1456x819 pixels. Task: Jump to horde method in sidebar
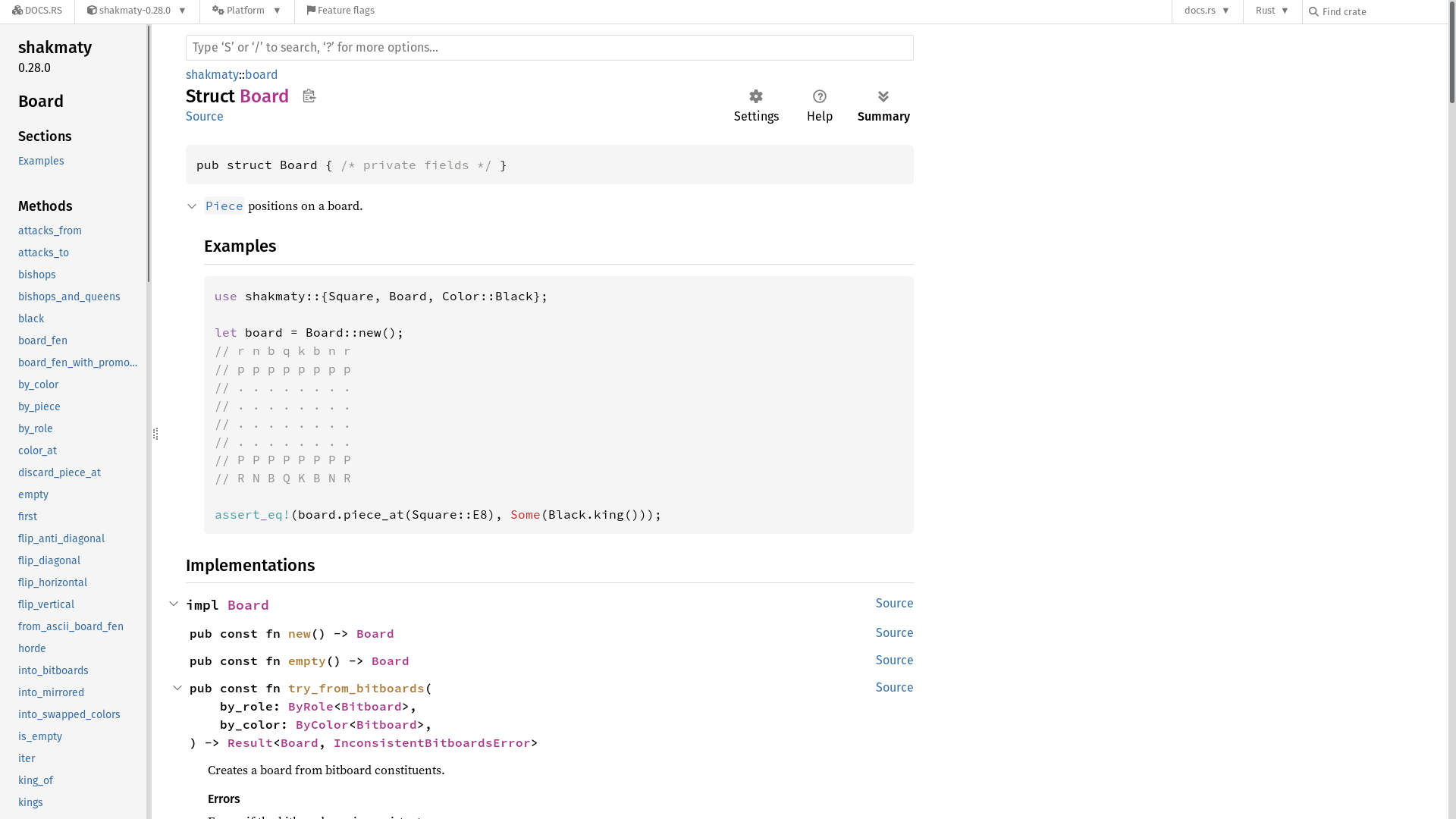pyautogui.click(x=32, y=648)
